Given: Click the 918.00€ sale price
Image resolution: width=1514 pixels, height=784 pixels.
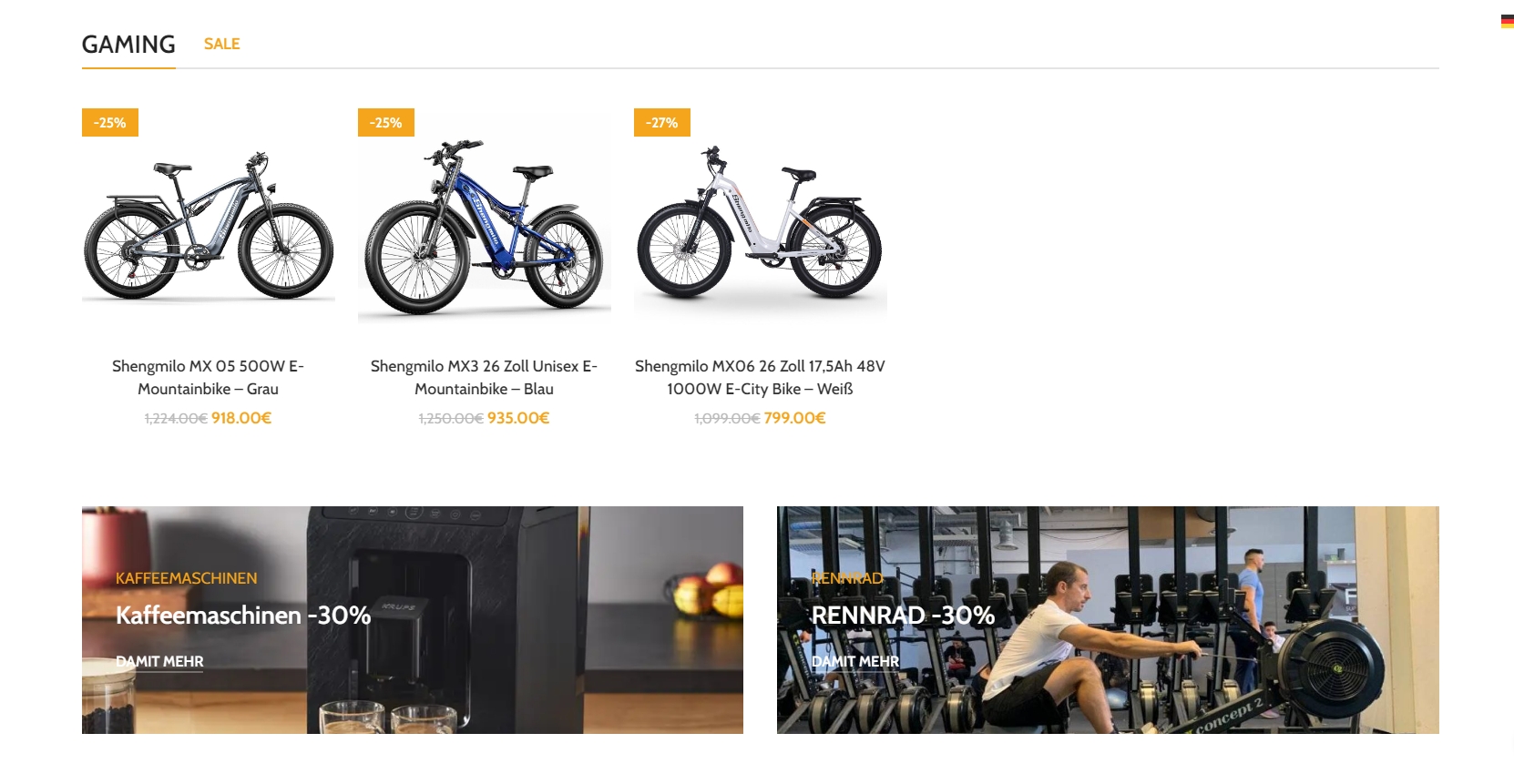Looking at the screenshot, I should [x=241, y=418].
